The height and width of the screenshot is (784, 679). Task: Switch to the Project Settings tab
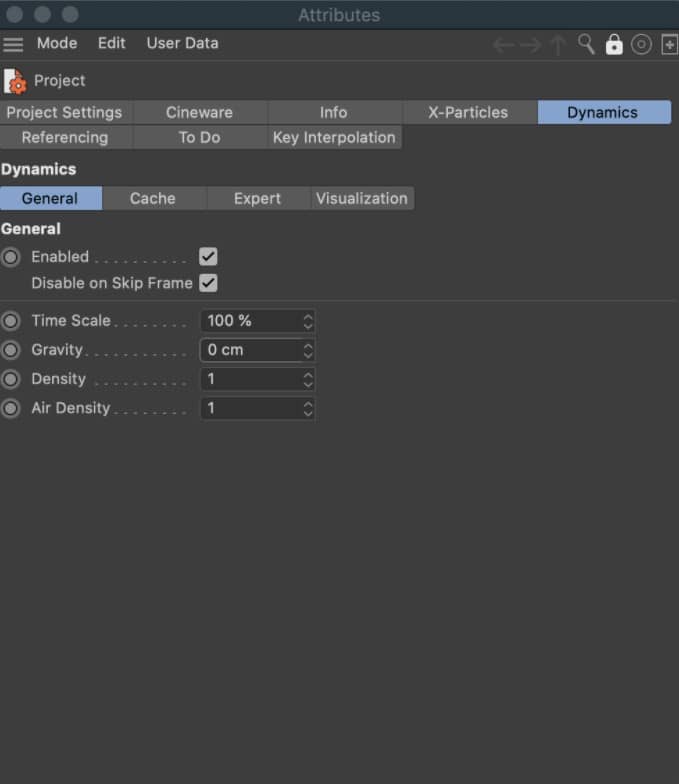[66, 112]
